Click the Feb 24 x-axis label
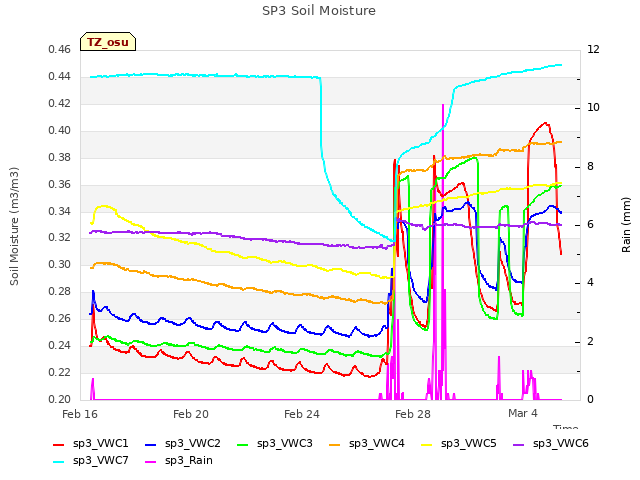This screenshot has height=480, width=640. [x=302, y=414]
